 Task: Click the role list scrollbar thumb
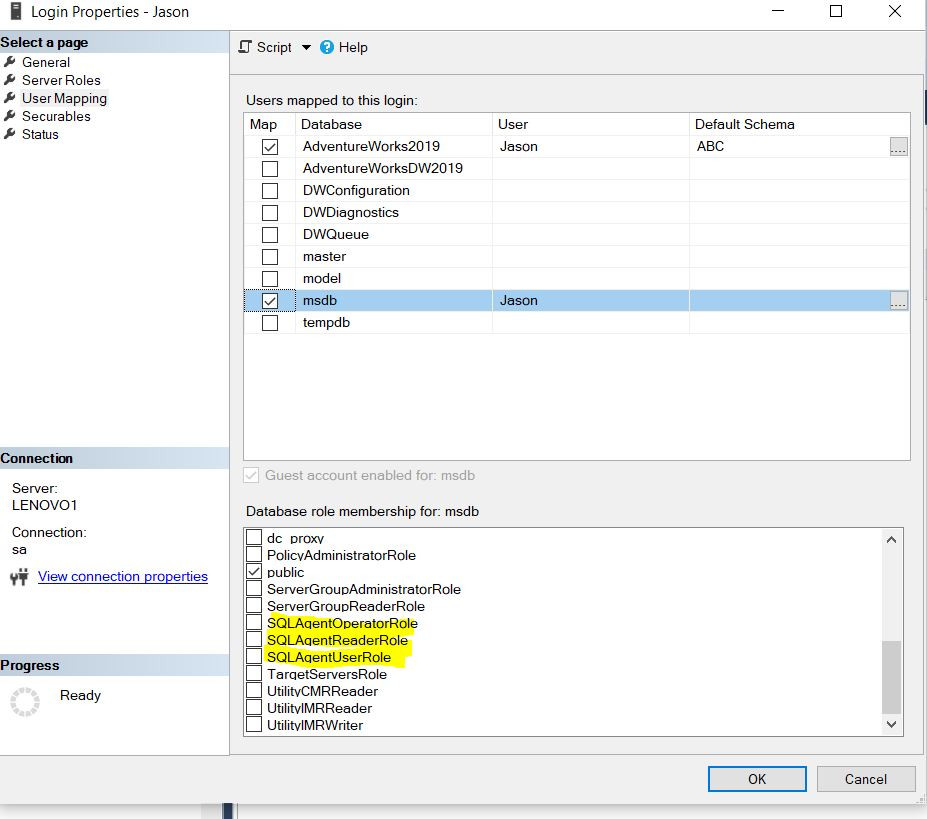tap(892, 677)
